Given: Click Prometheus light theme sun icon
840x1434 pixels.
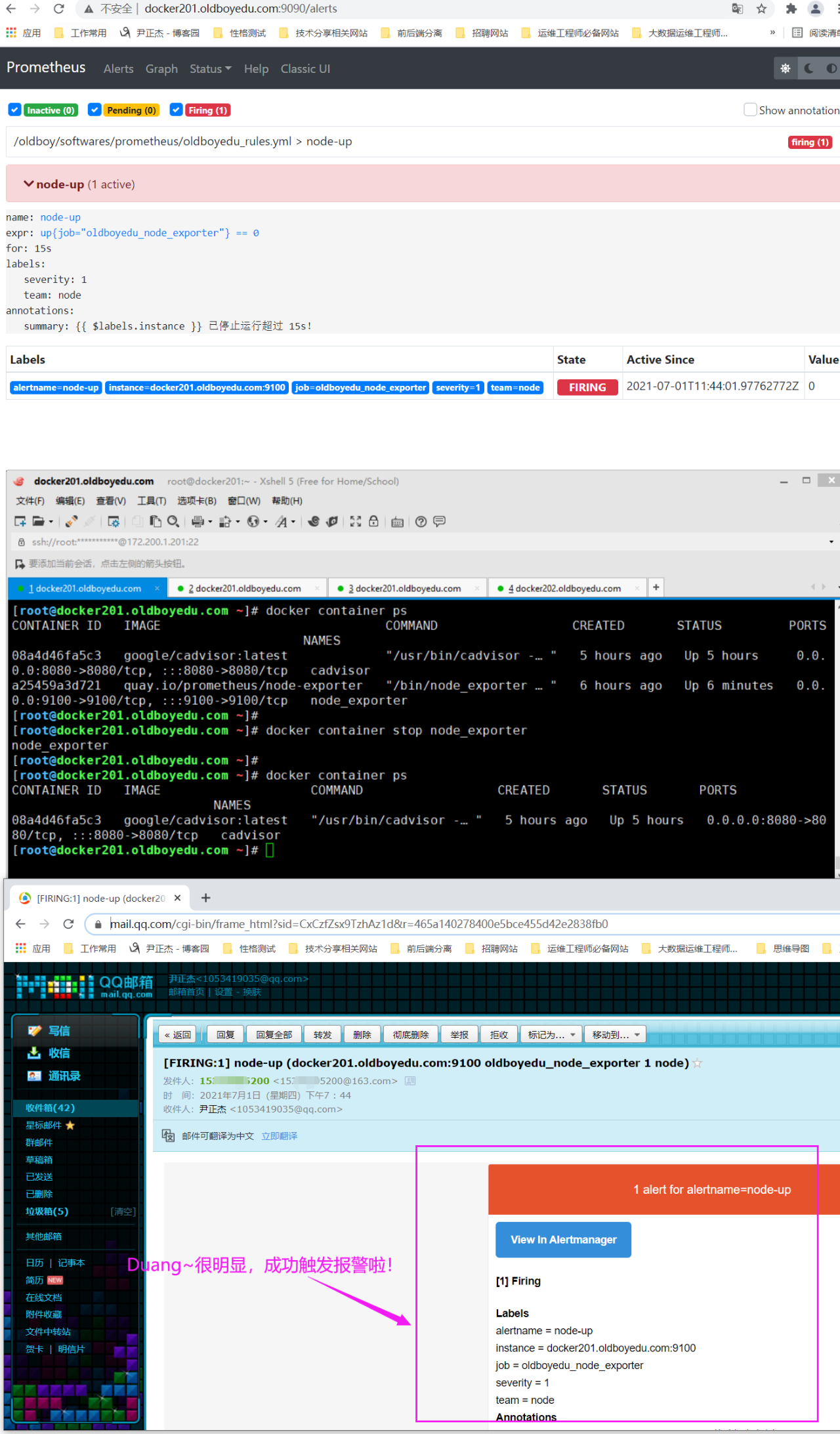Looking at the screenshot, I should 786,68.
